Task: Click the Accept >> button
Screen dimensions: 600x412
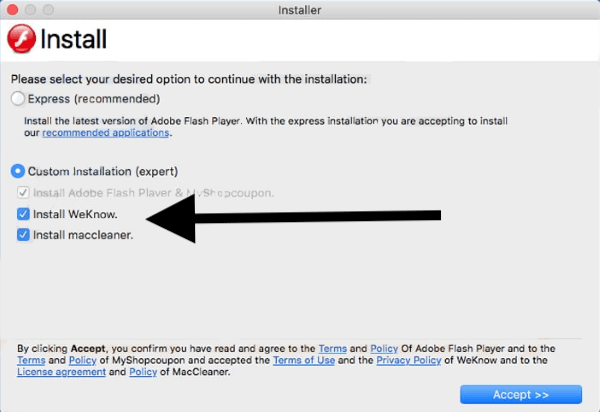Action: [x=521, y=394]
